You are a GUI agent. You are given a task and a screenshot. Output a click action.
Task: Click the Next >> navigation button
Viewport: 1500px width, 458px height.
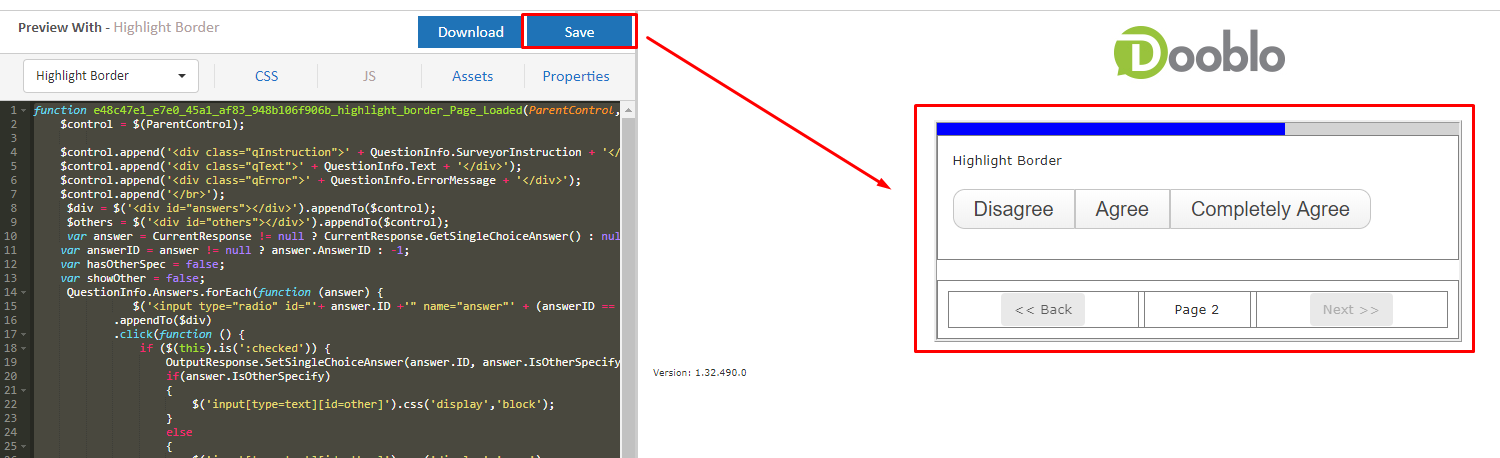click(1351, 310)
